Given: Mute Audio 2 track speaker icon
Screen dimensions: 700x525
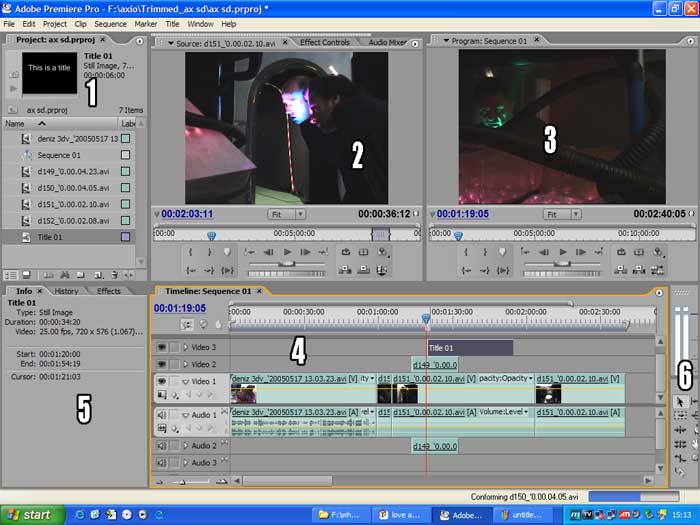Looking at the screenshot, I should click(162, 446).
